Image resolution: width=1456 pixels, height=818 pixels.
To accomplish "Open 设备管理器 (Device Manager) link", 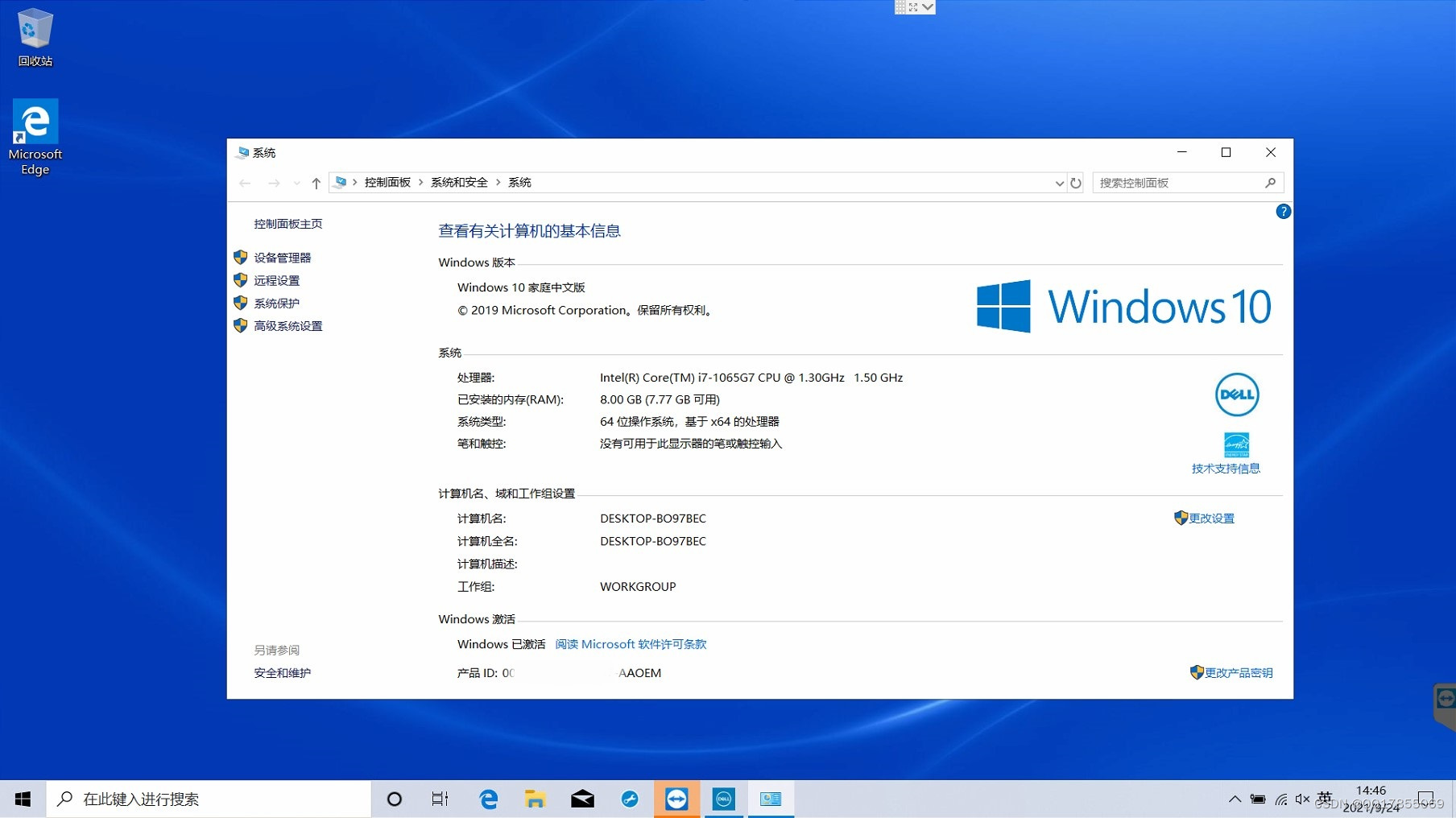I will click(282, 258).
